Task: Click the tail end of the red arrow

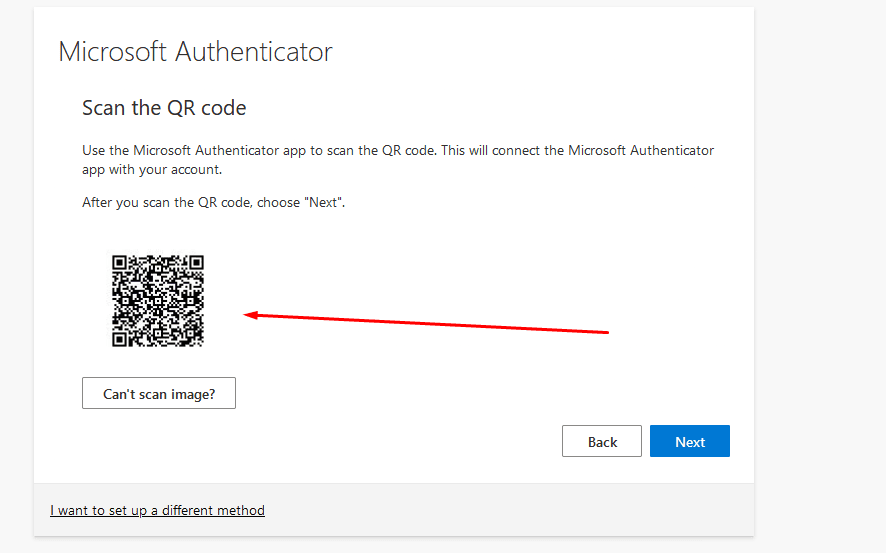Action: coord(606,332)
